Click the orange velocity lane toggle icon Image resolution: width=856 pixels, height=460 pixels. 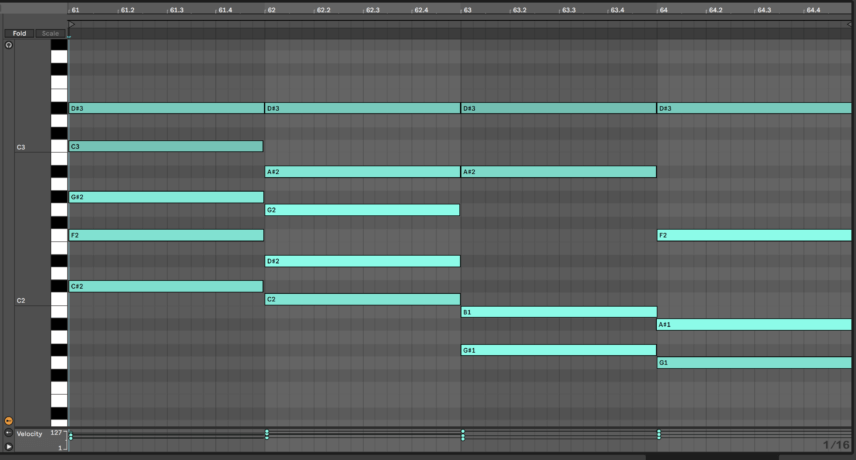(x=8, y=421)
